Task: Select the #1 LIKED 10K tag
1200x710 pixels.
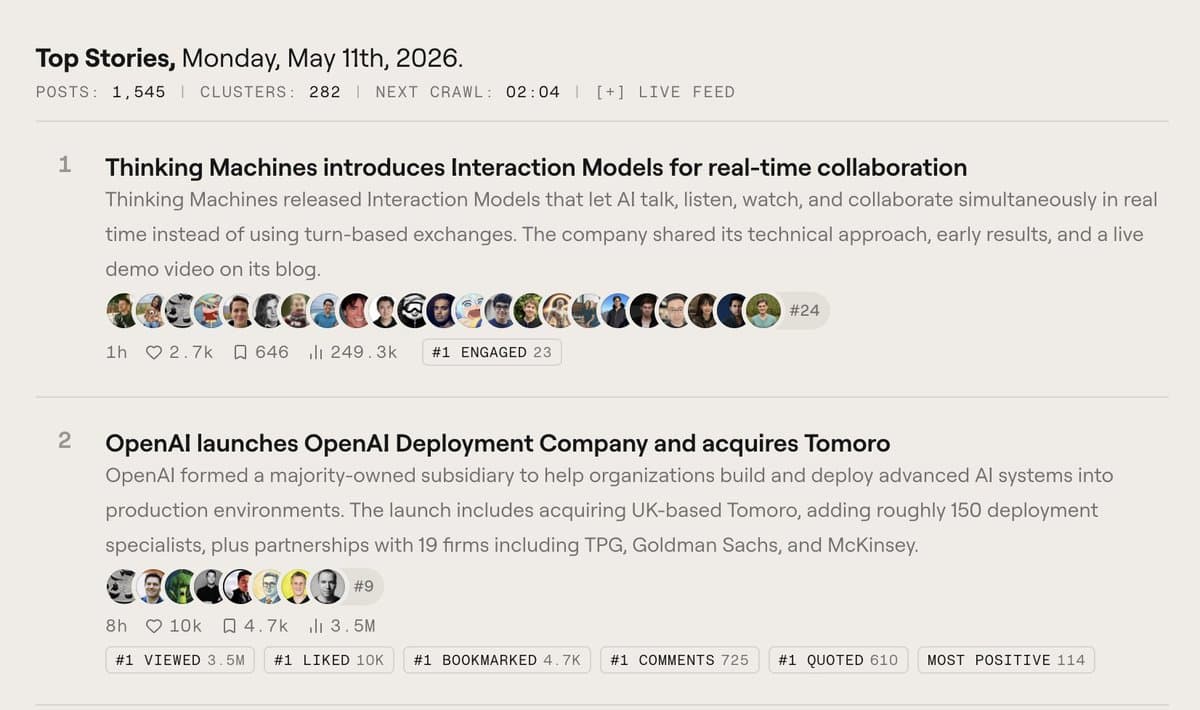Action: click(329, 660)
